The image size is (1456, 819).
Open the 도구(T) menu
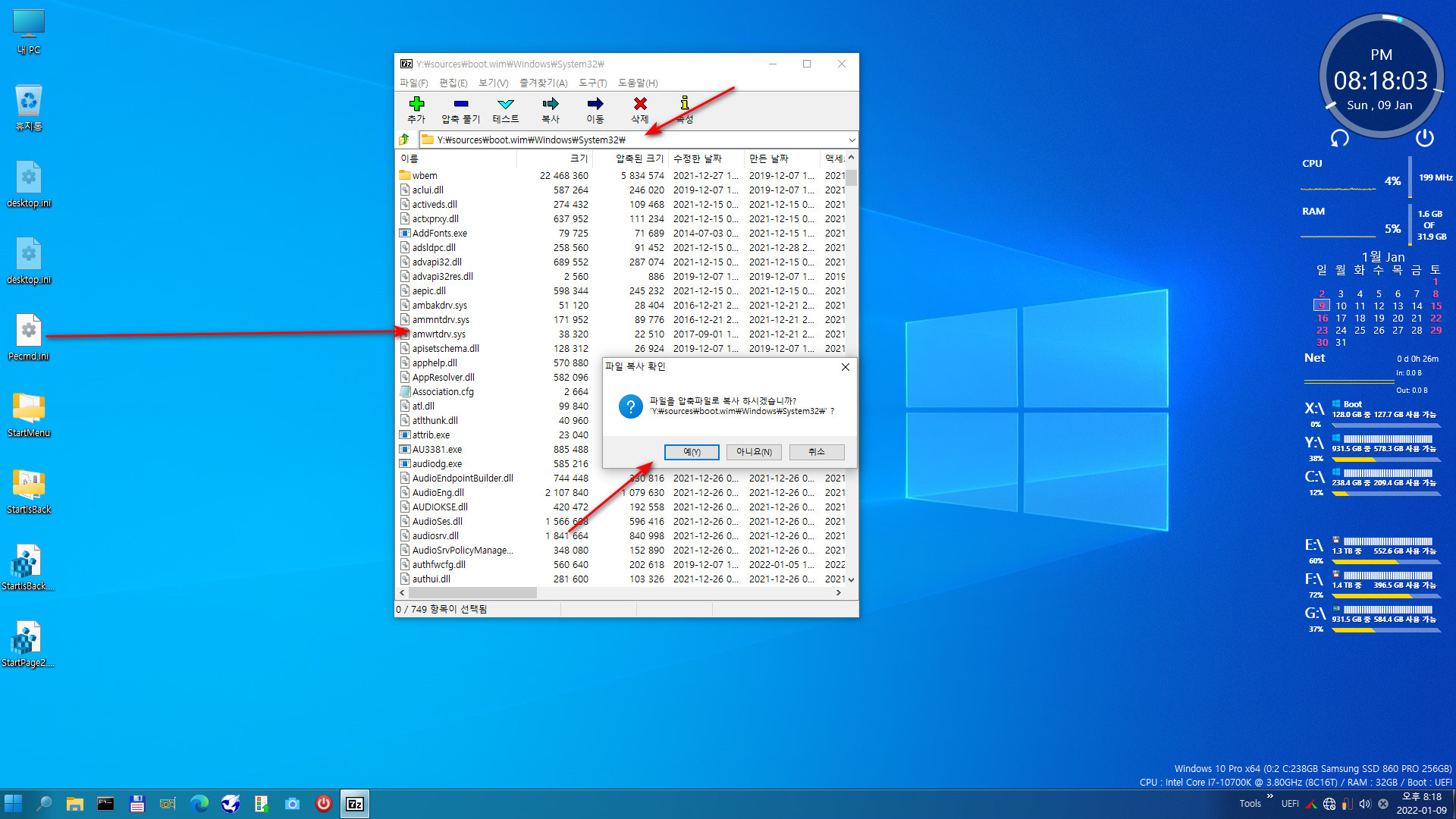pyautogui.click(x=593, y=83)
